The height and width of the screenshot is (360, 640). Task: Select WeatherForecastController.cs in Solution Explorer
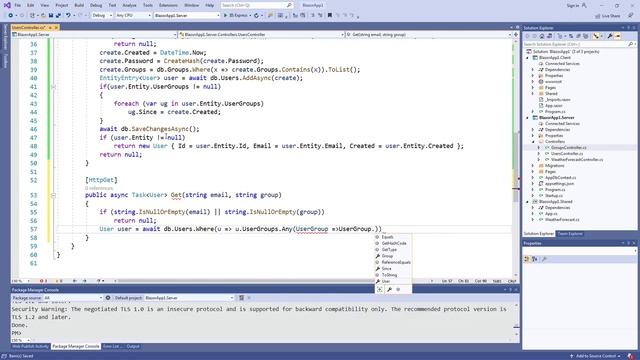[576, 160]
